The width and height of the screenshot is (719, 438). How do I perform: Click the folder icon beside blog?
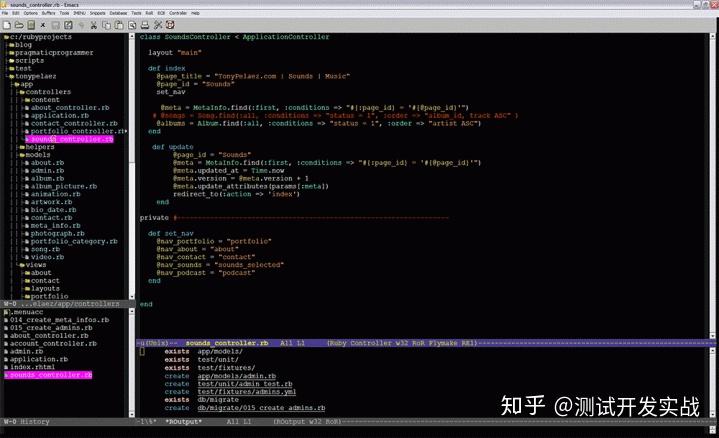coord(12,45)
